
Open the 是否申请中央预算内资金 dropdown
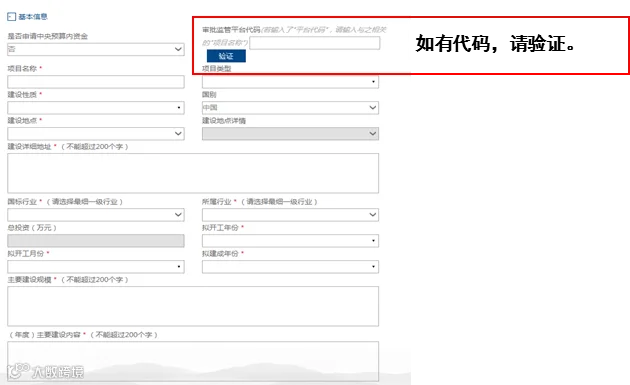pos(96,49)
